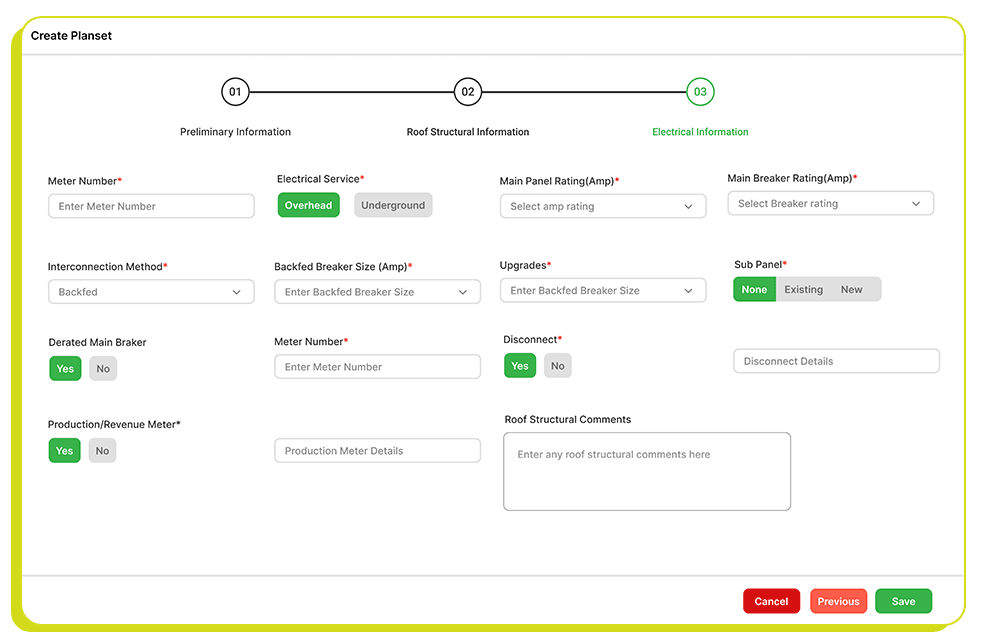
Task: Open the Interconnection Method dropdown
Action: [x=150, y=292]
